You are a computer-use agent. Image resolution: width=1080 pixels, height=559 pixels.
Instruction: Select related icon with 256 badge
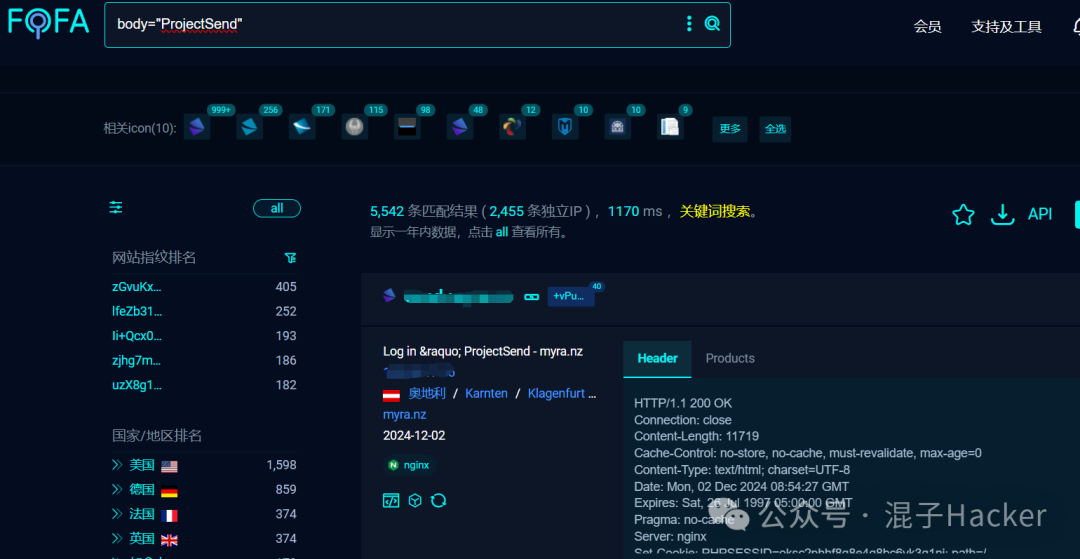249,127
